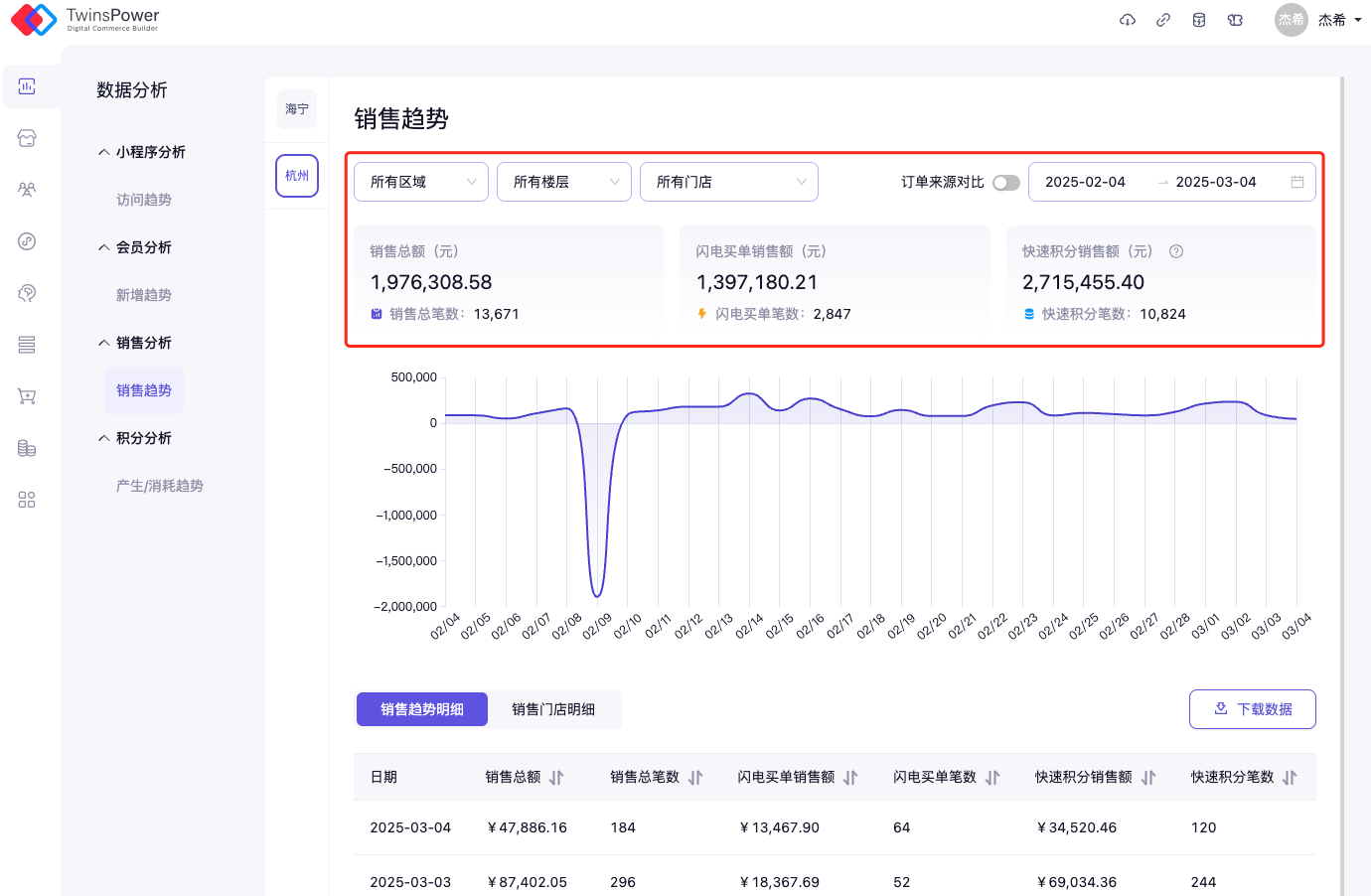1371x896 pixels.
Task: Click the 下载数据 button
Action: click(x=1252, y=709)
